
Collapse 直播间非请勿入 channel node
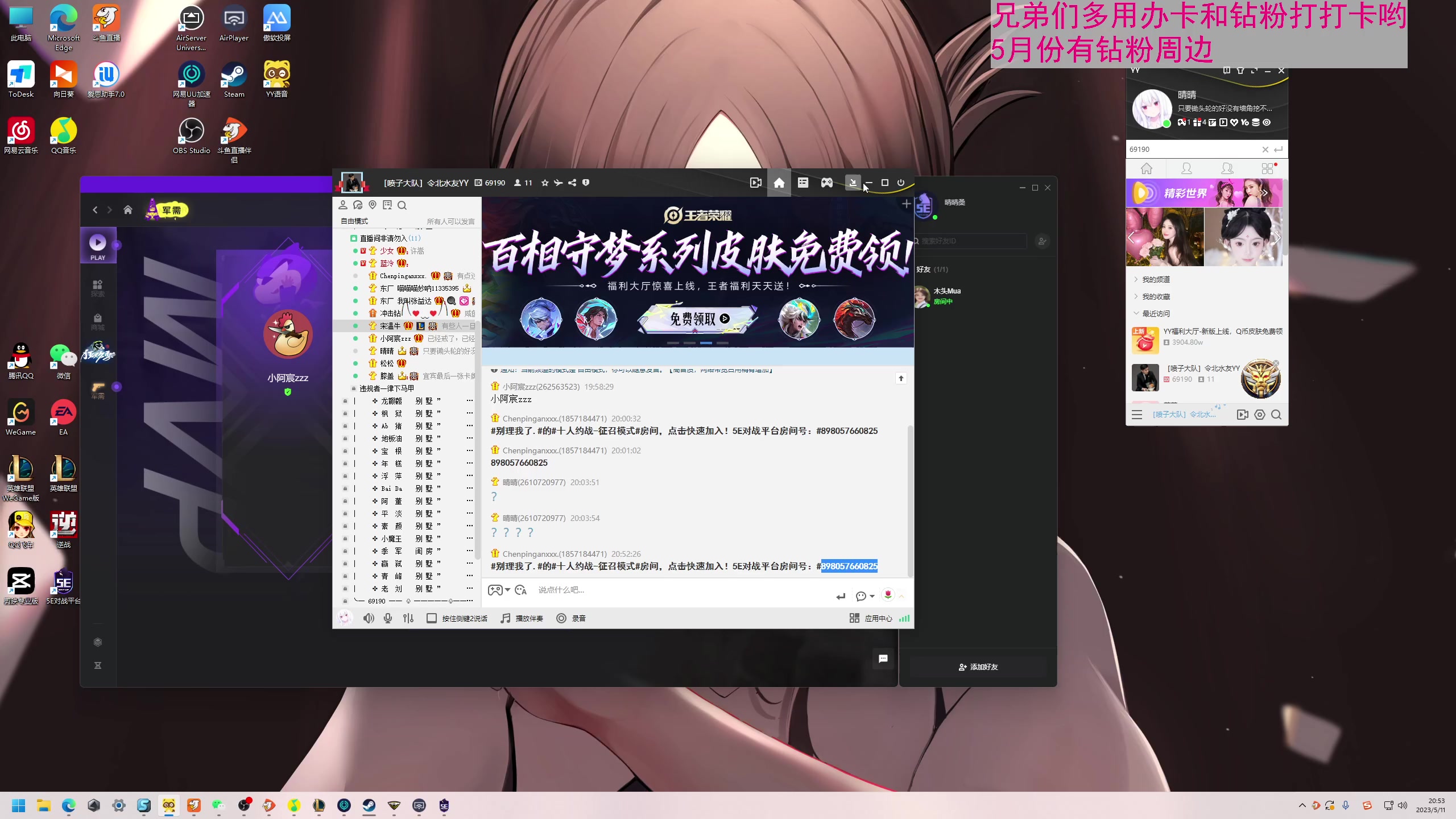[353, 238]
